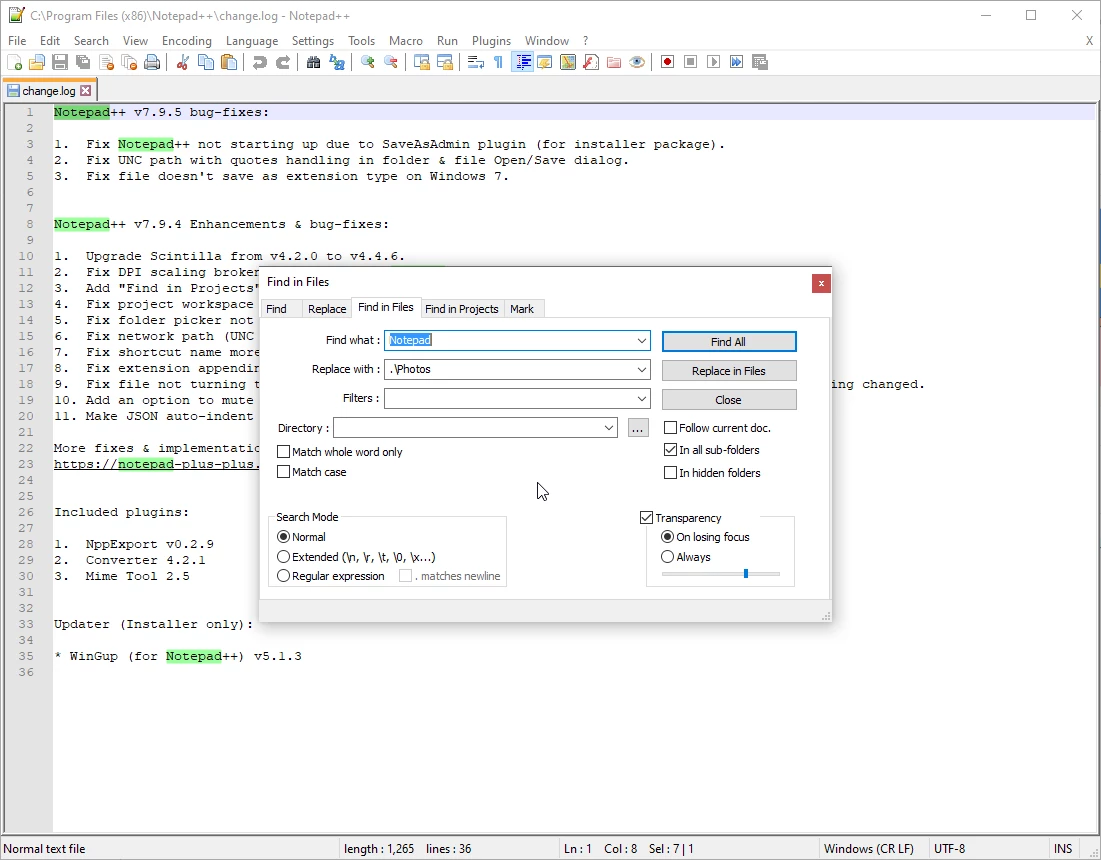1101x860 pixels.
Task: Click the Open file toolbar icon
Action: [37, 62]
